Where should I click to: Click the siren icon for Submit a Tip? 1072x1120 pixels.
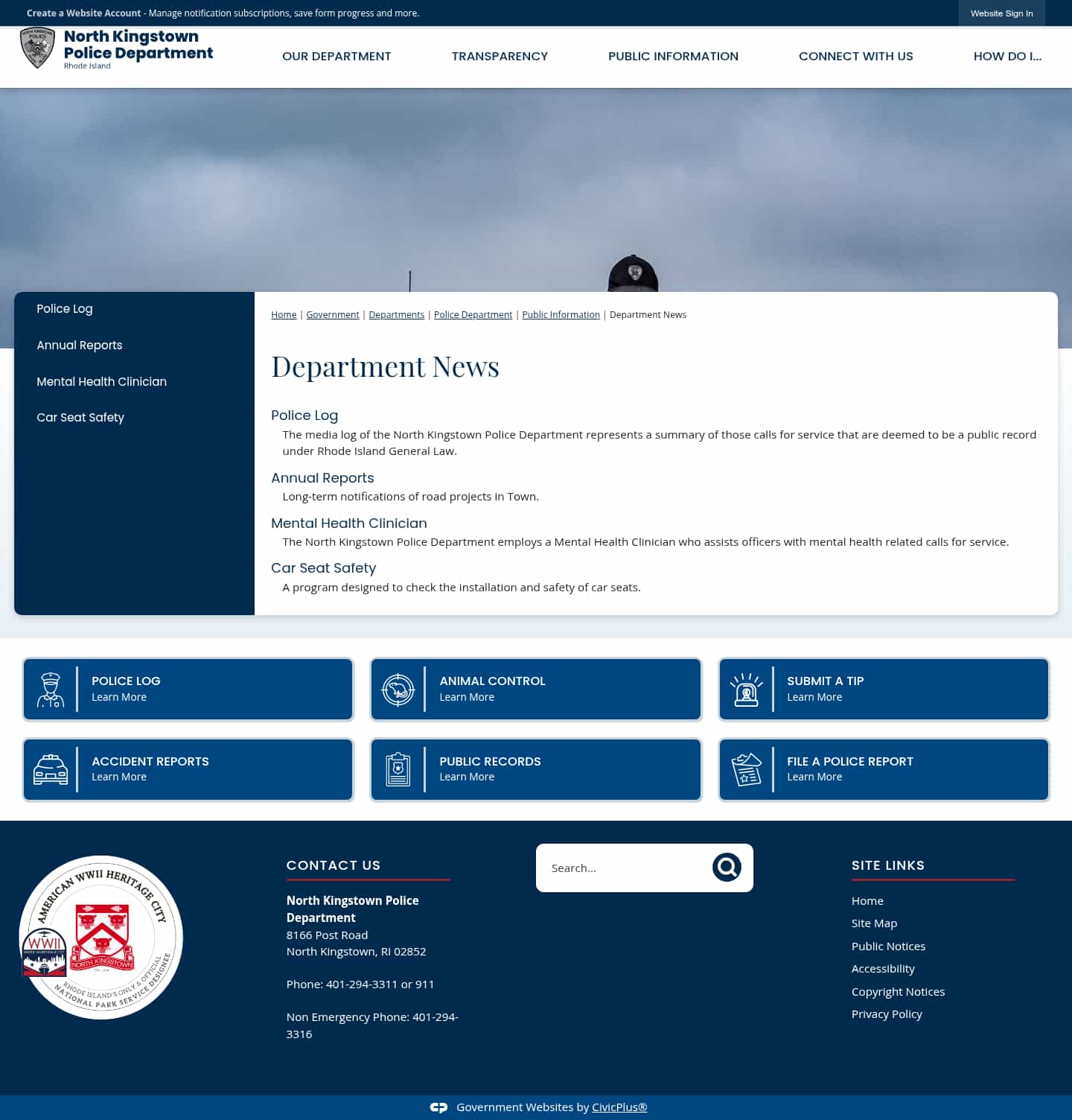pos(747,689)
